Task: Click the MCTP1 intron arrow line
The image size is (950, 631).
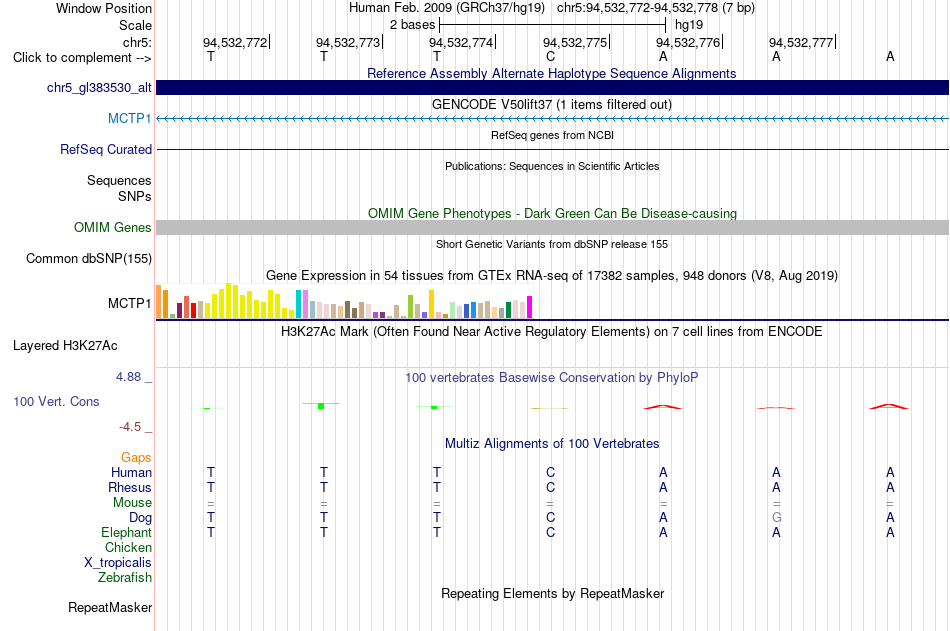Action: click(552, 118)
